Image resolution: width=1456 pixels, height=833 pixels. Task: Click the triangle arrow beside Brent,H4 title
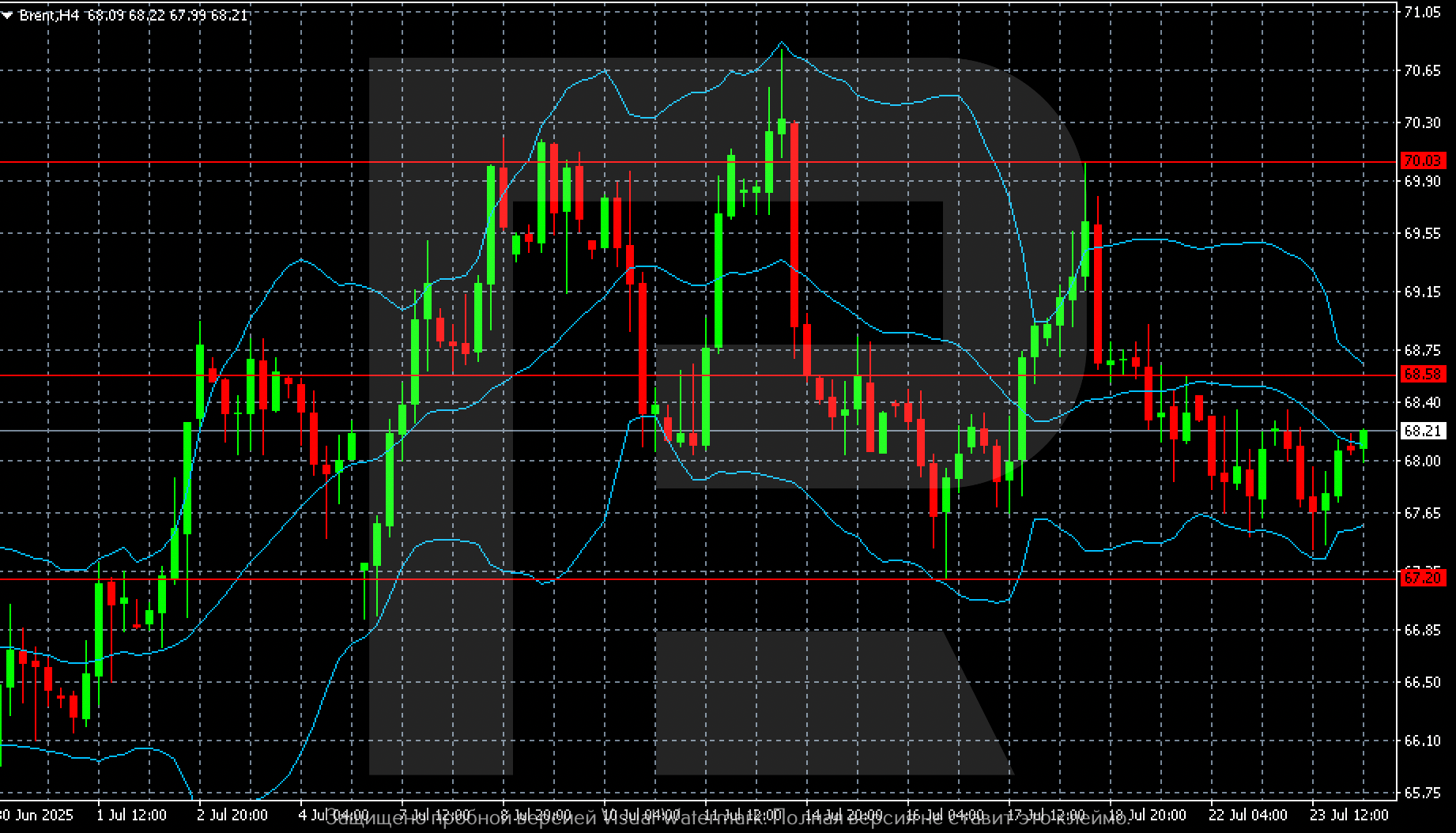coord(7,15)
